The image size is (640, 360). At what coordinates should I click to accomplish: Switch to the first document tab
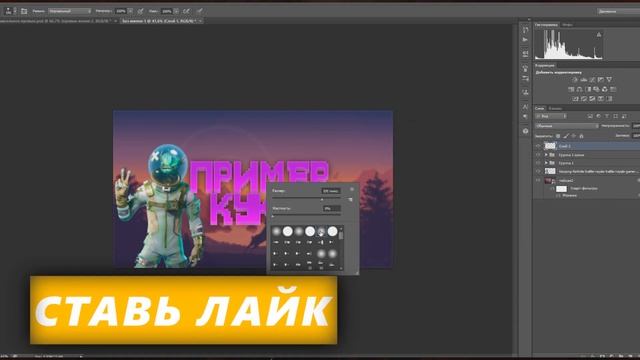55,21
